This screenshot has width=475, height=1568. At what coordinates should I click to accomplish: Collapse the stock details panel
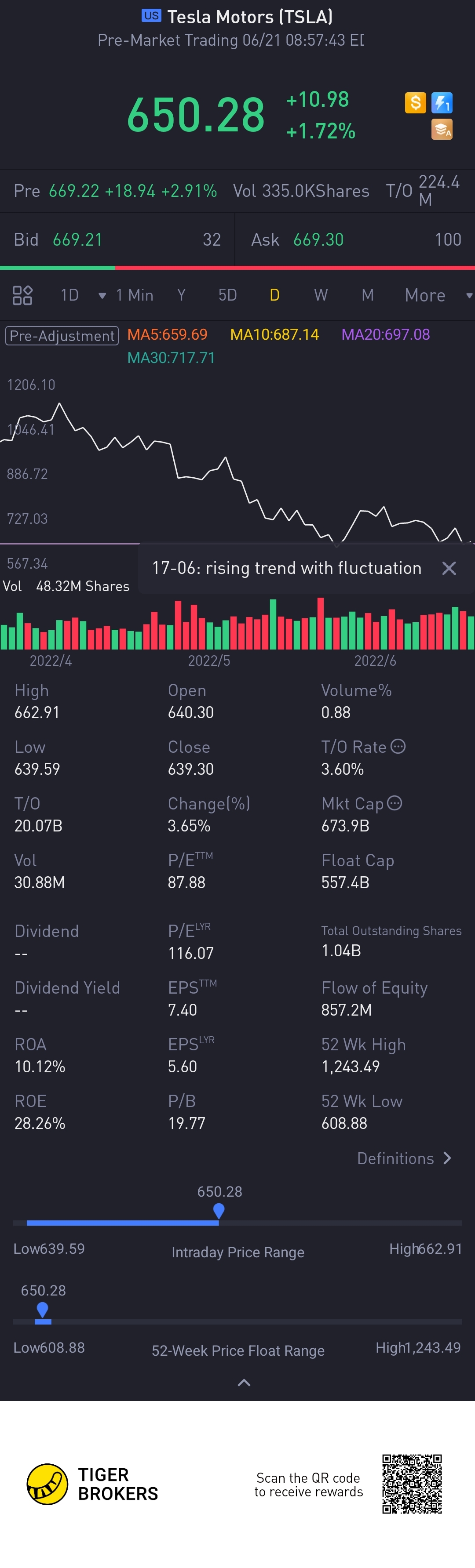(244, 1383)
